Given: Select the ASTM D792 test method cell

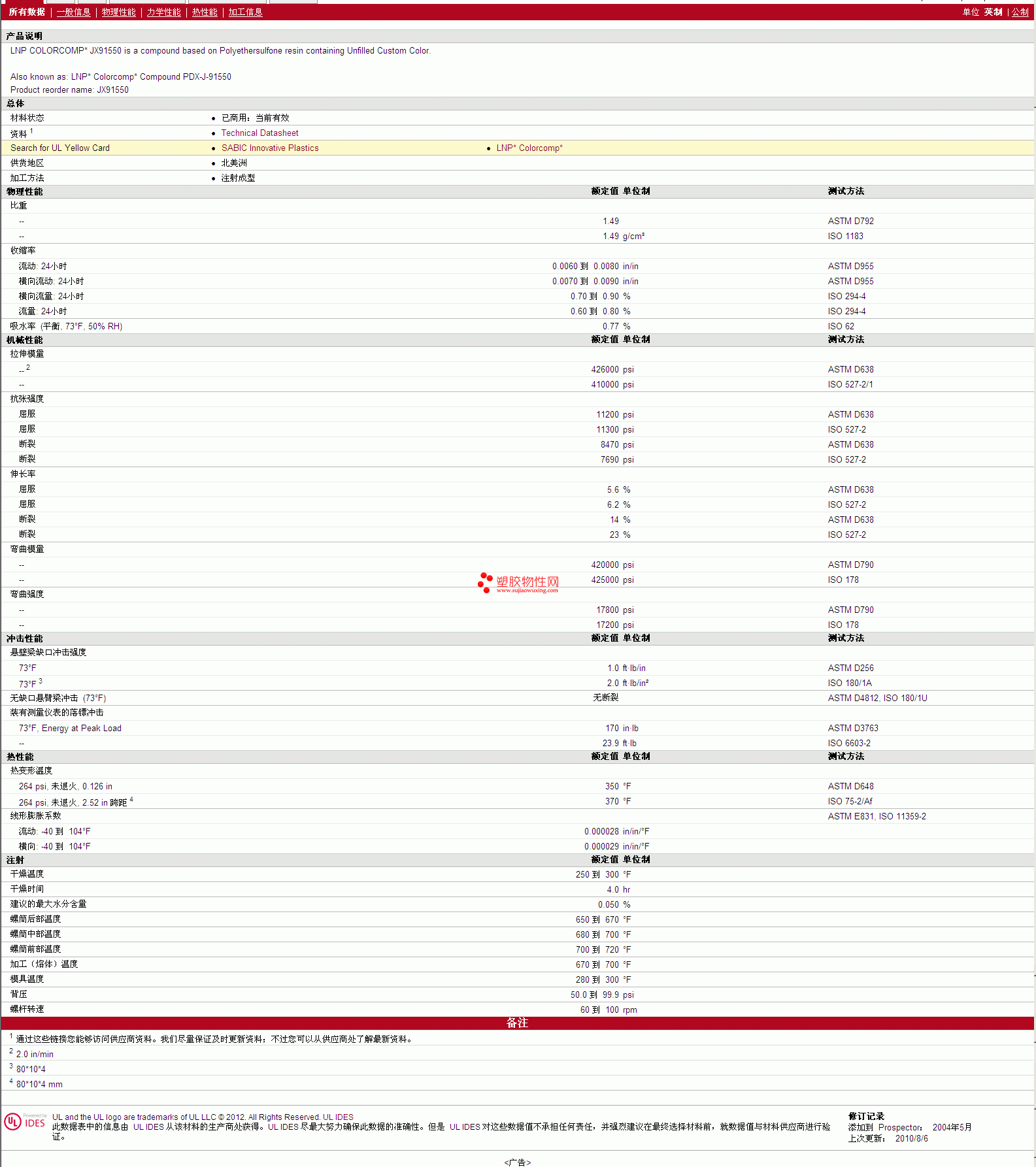Looking at the screenshot, I should pyautogui.click(x=850, y=221).
